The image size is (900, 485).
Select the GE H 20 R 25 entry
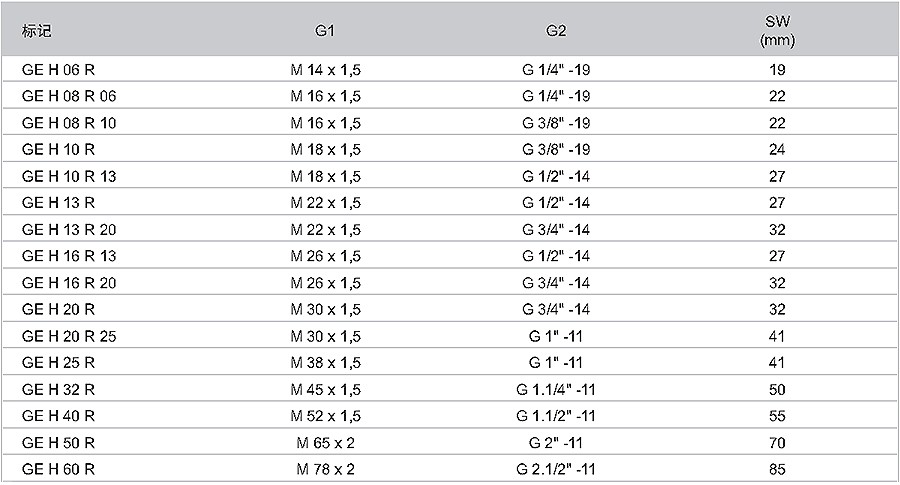coord(69,336)
